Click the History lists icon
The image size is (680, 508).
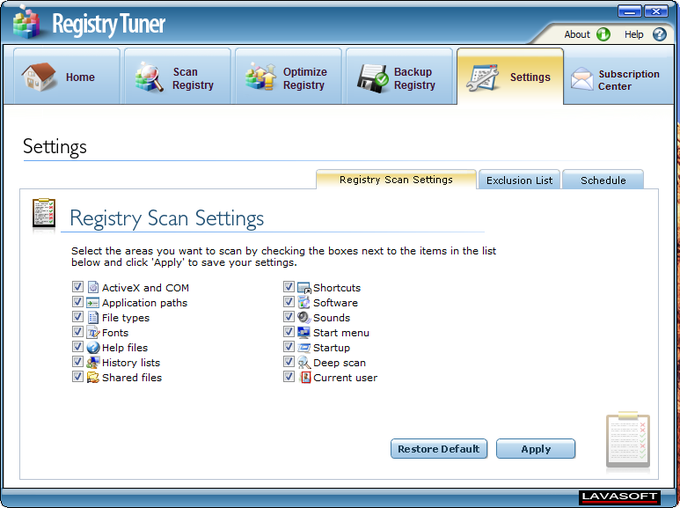click(93, 362)
